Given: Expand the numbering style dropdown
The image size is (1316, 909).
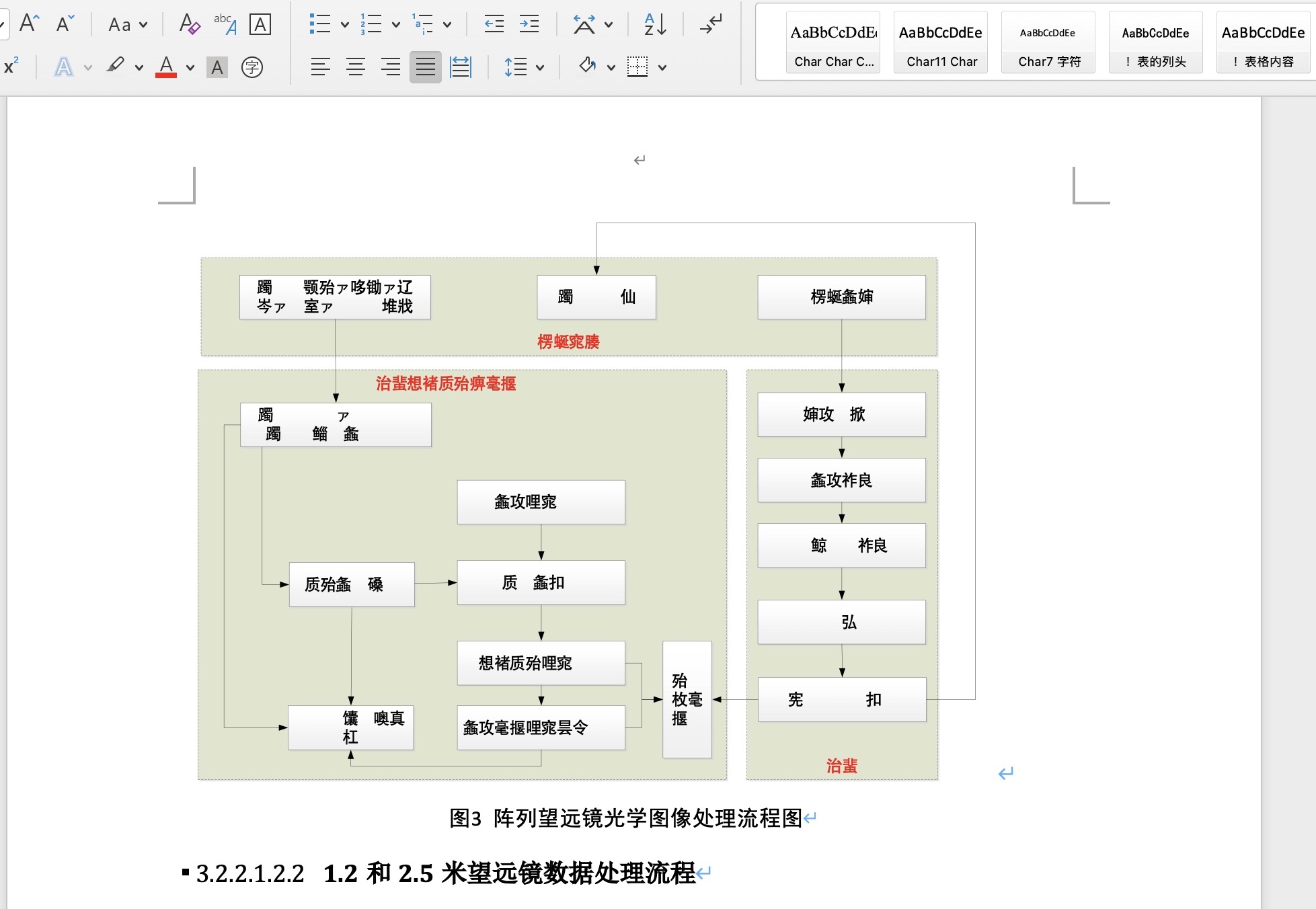Looking at the screenshot, I should pyautogui.click(x=396, y=25).
